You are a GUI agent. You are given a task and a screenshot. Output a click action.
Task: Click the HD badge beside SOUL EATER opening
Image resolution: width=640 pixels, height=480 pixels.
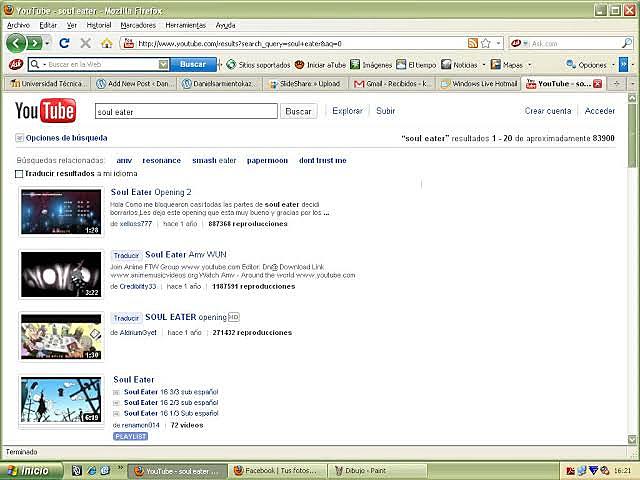point(234,317)
